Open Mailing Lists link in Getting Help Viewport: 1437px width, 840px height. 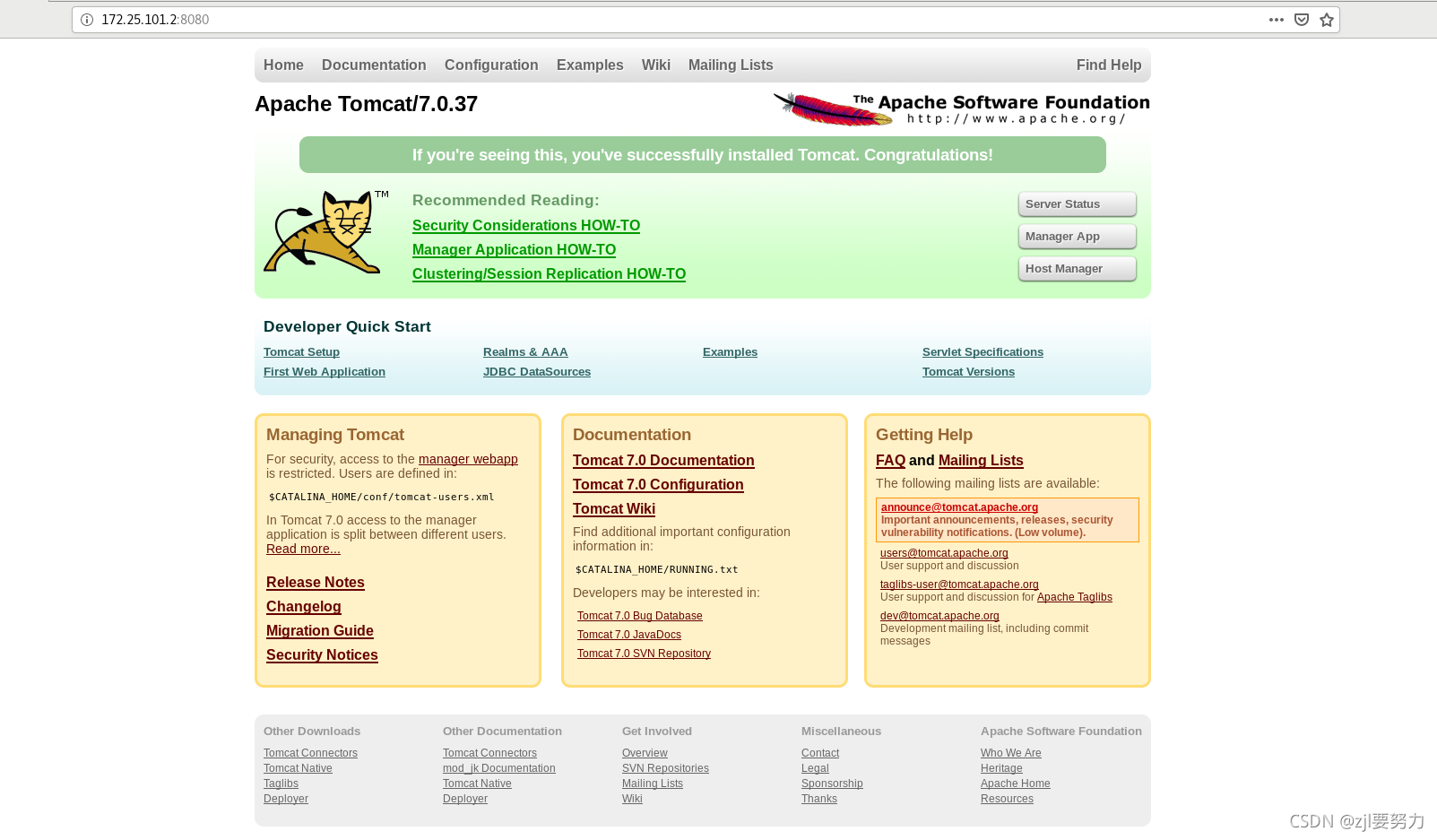981,461
